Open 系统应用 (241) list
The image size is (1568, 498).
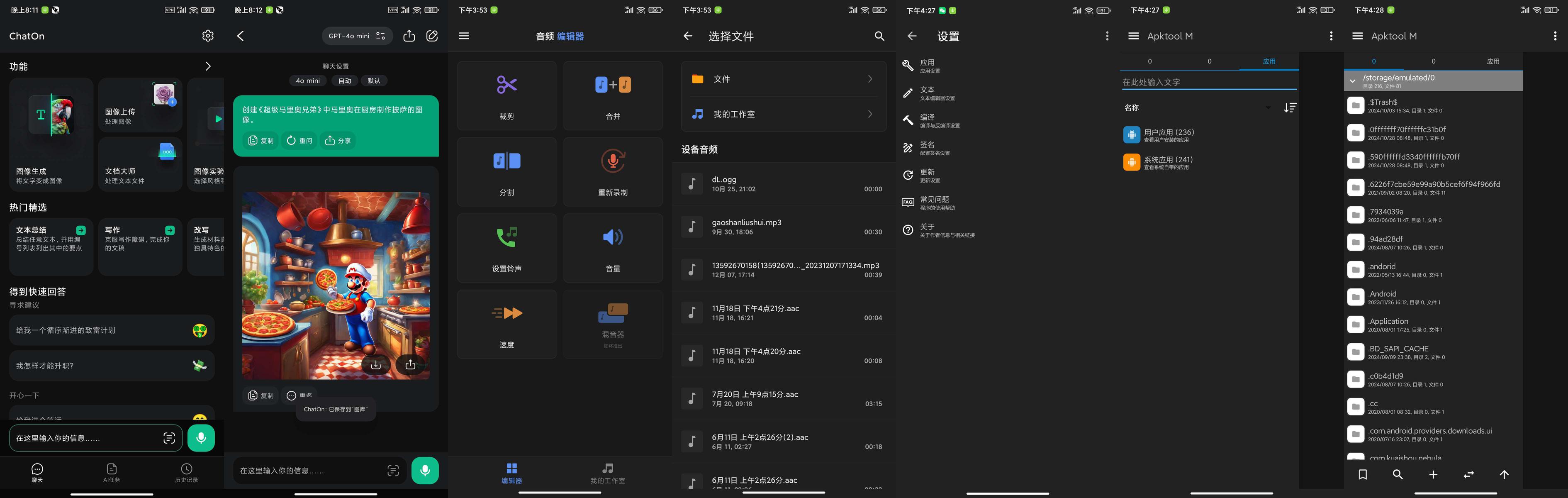click(1209, 162)
